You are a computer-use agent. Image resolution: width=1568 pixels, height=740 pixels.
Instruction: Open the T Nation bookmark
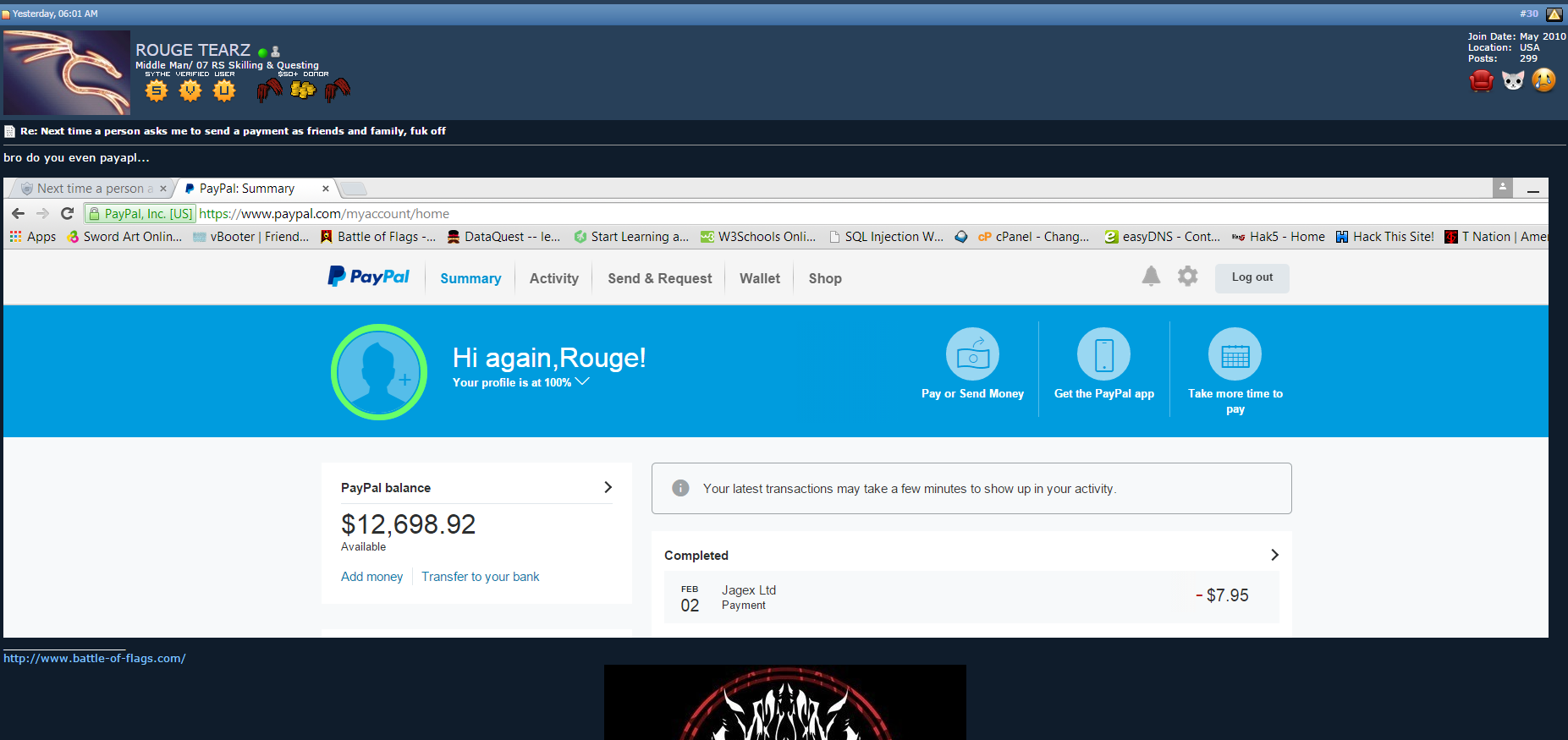[1496, 237]
